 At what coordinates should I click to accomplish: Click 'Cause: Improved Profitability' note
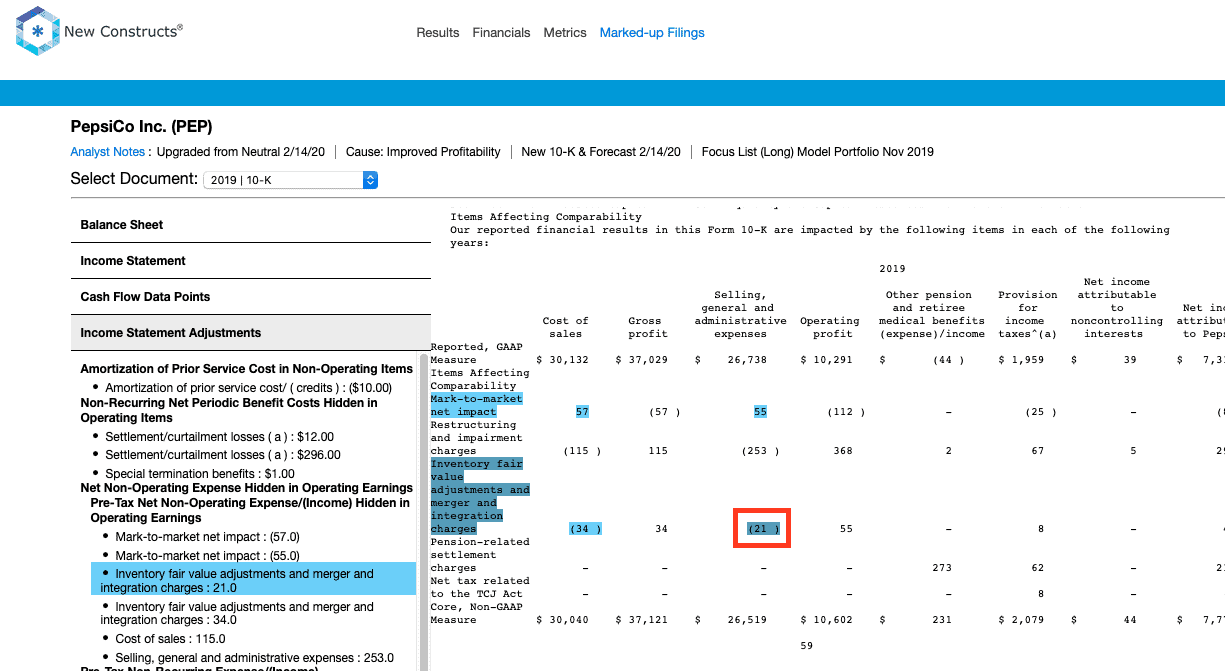(423, 152)
